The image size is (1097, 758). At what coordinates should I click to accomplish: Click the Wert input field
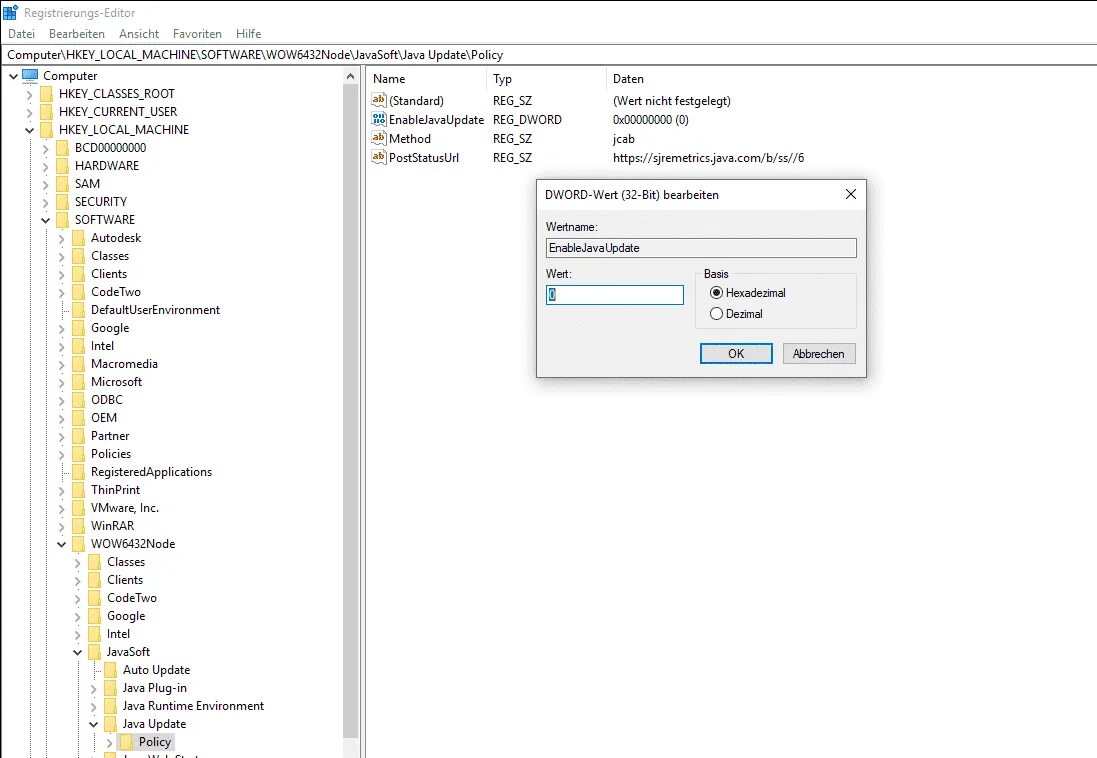[614, 295]
